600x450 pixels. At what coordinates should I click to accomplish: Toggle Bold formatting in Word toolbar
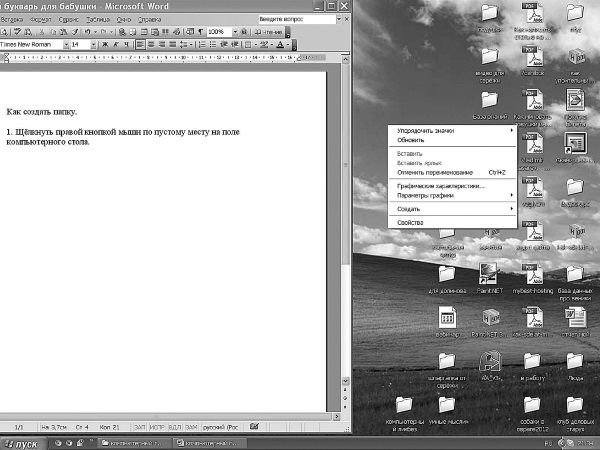point(104,45)
